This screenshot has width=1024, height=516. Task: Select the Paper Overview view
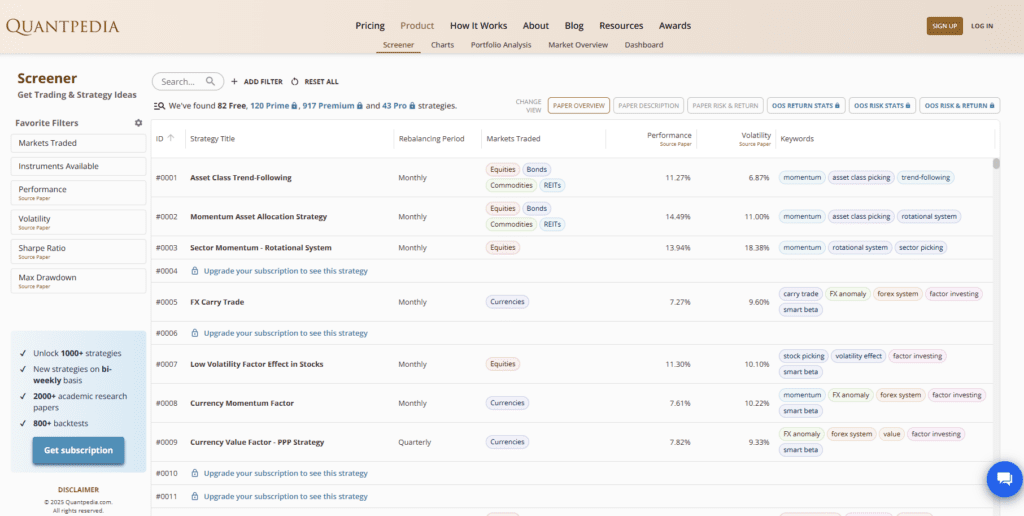click(579, 105)
